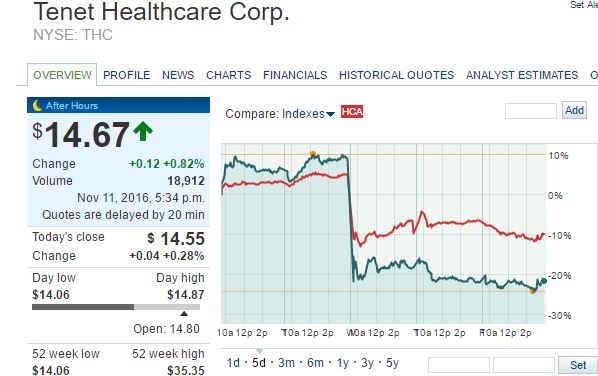Click the open price triangle marker
This screenshot has width=598, height=376.
pos(184,313)
